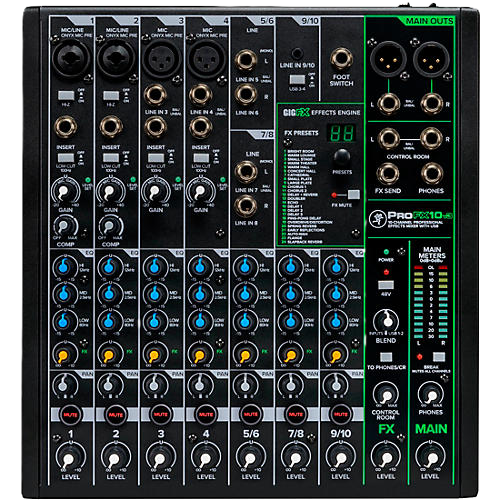Click the PHONES output jack
This screenshot has height=500, width=500.
432,174
